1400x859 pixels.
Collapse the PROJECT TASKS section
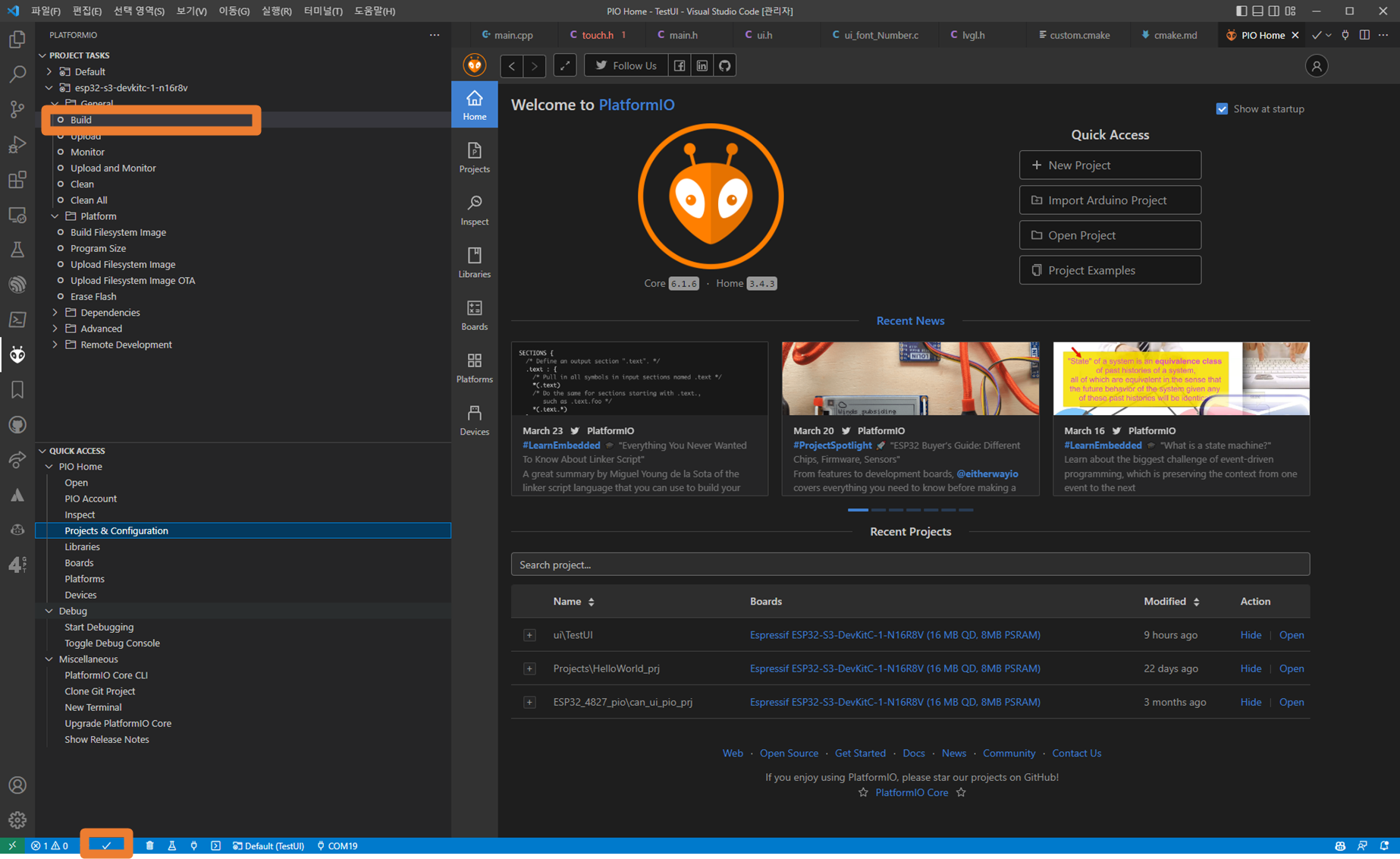coord(42,55)
